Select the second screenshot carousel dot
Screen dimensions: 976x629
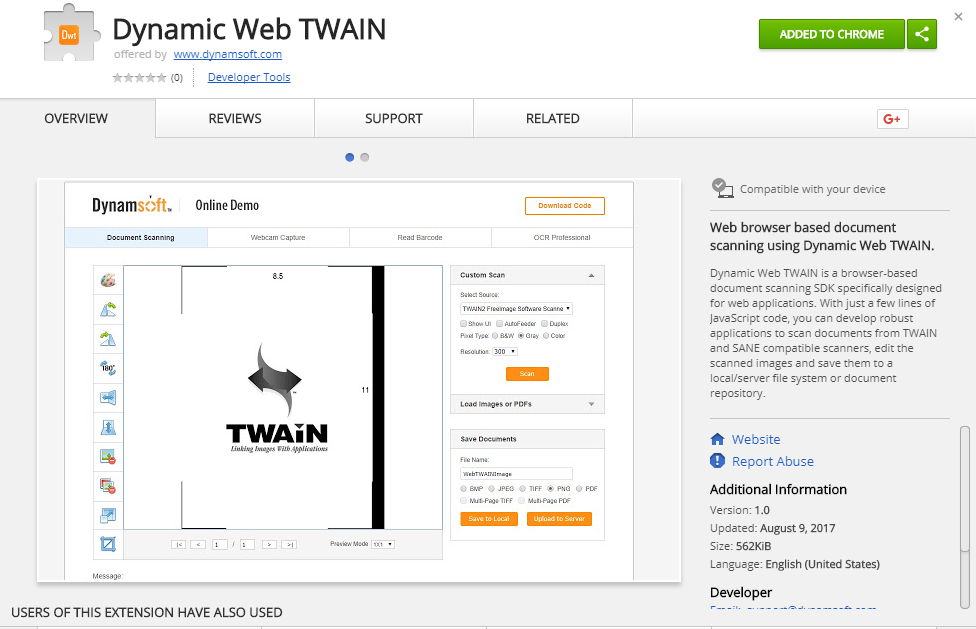pyautogui.click(x=365, y=157)
